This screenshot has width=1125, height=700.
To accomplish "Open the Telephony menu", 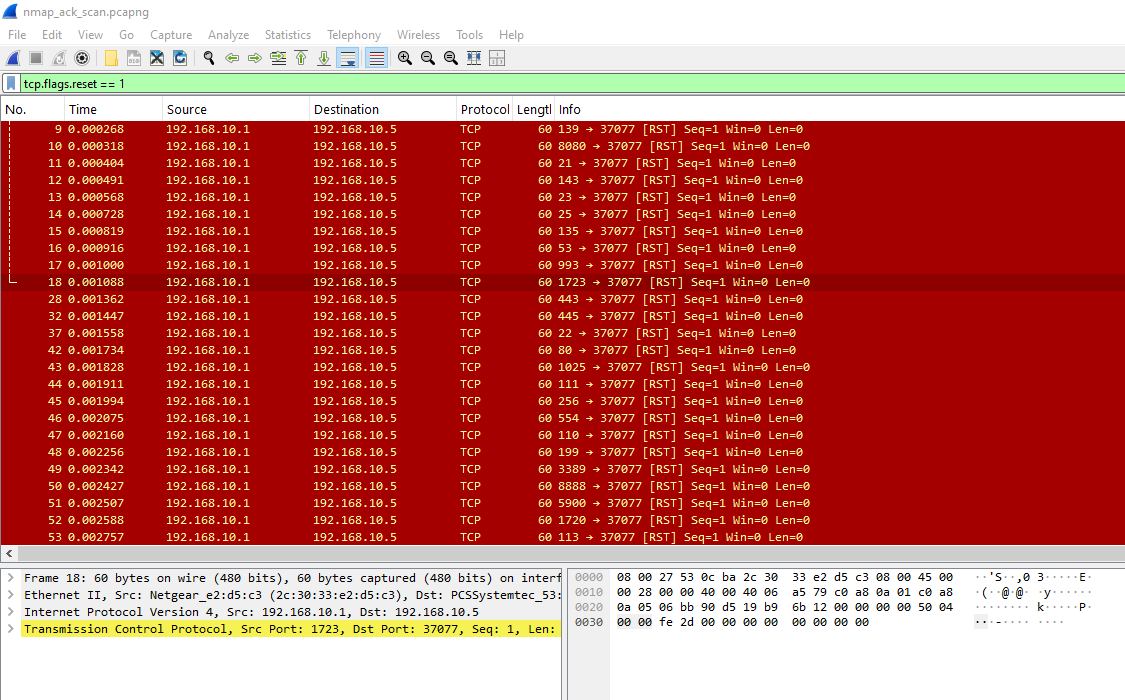I will [353, 34].
